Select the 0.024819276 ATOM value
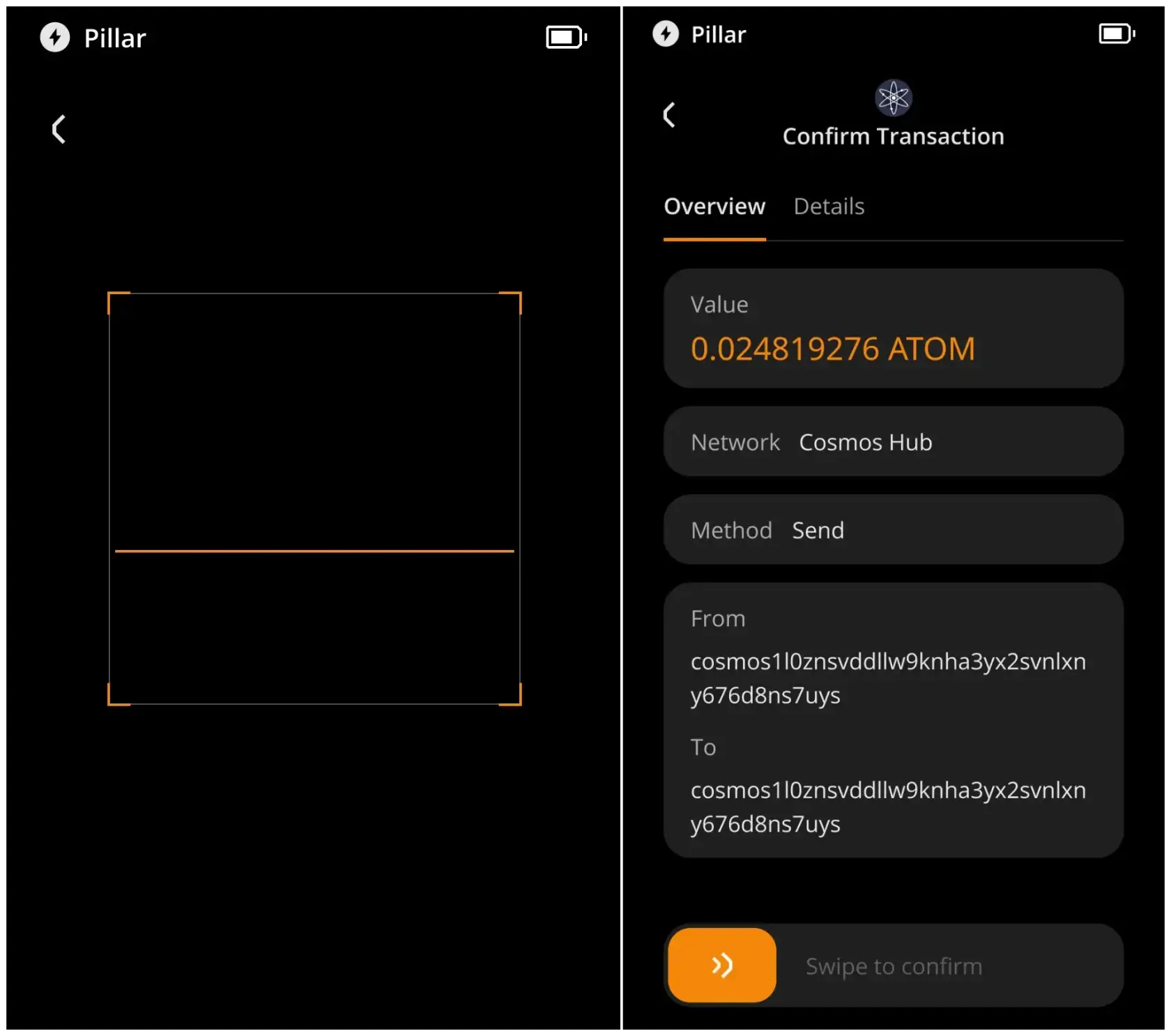This screenshot has width=1171, height=1036. [833, 349]
